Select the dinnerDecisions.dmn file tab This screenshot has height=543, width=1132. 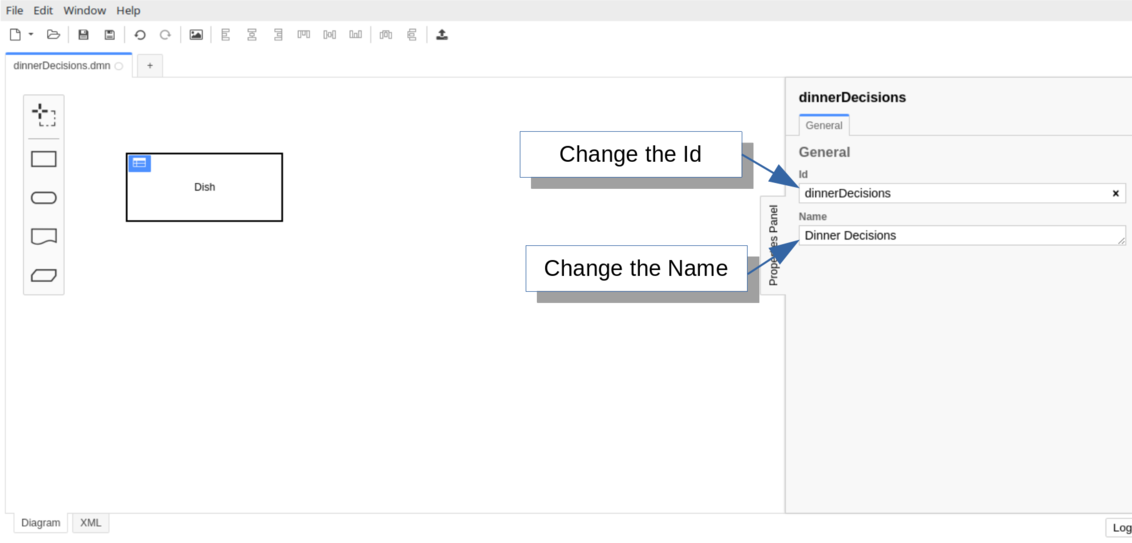point(62,66)
